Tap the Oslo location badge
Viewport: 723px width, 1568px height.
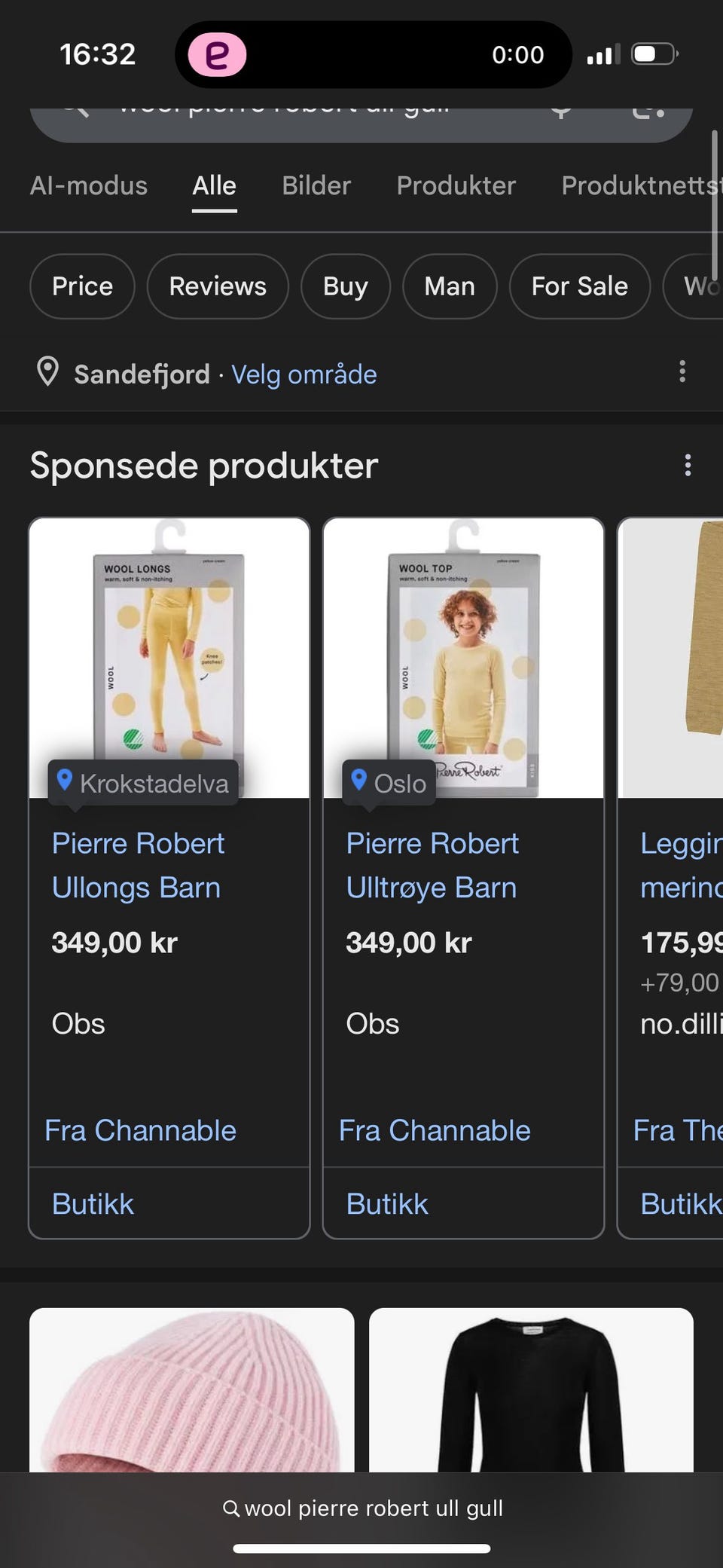(x=389, y=783)
